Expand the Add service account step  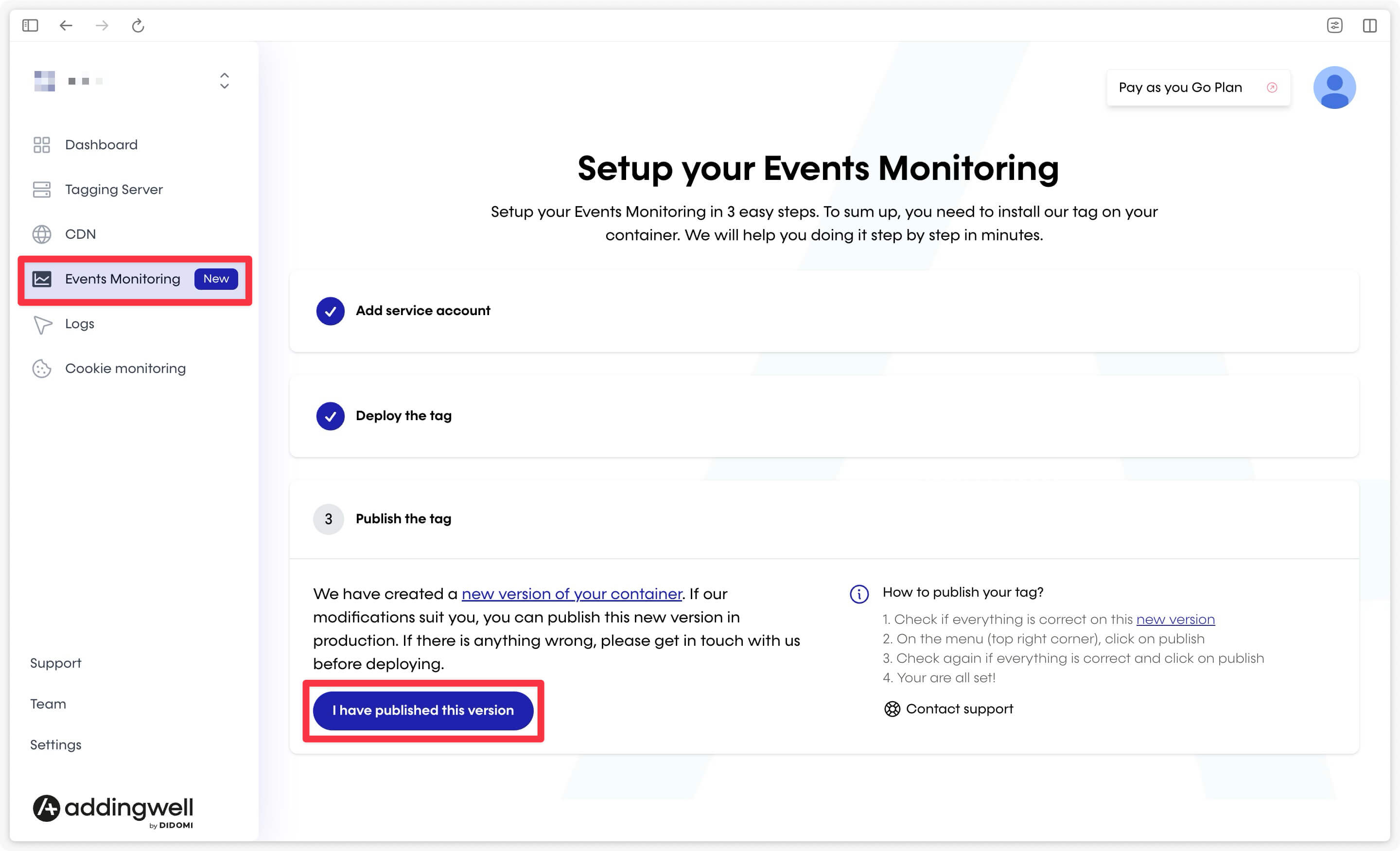(824, 311)
